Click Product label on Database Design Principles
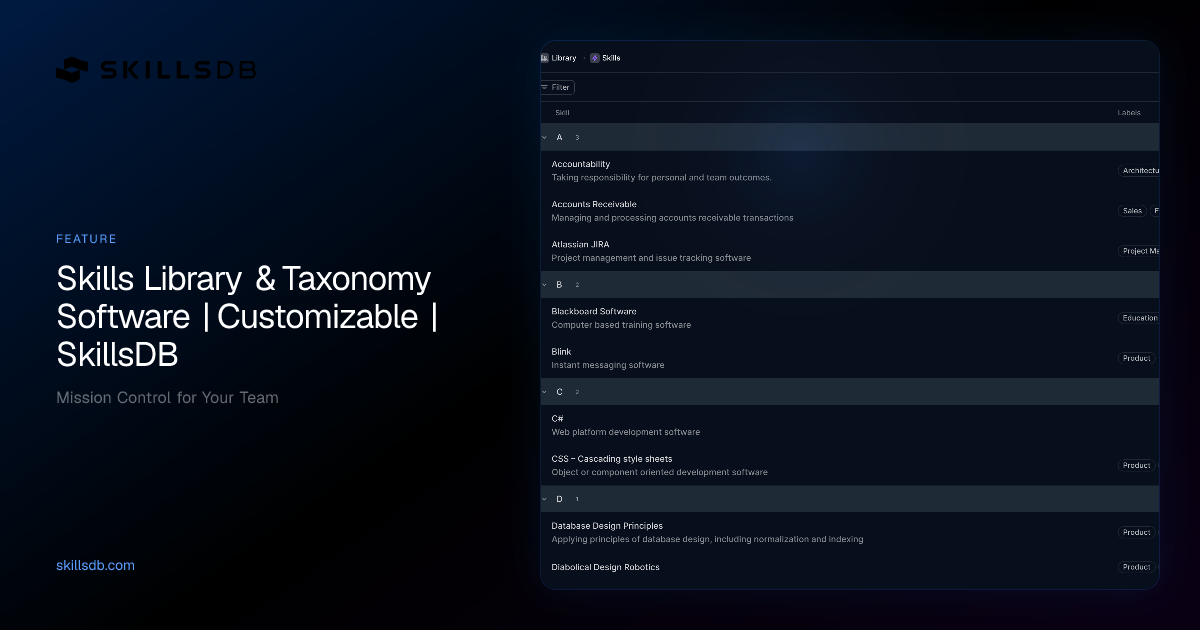This screenshot has width=1200, height=630. [1136, 532]
